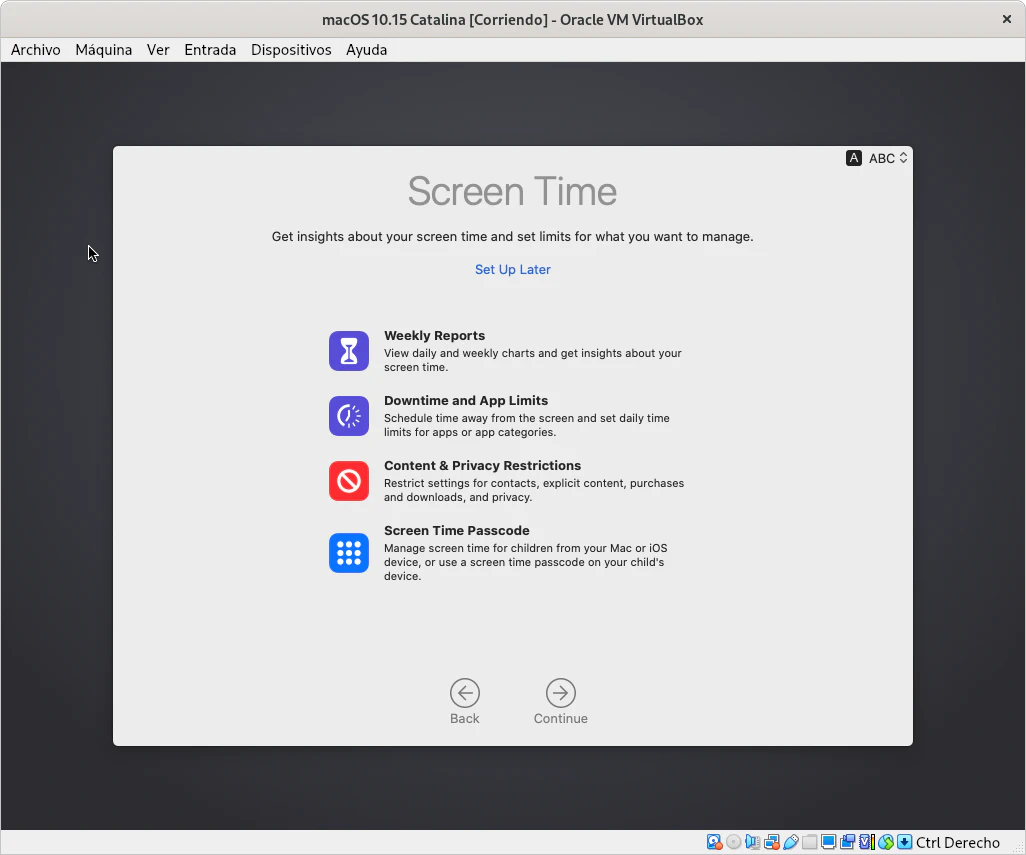Choose the Set Up Later link
The height and width of the screenshot is (855, 1026).
pyautogui.click(x=512, y=269)
